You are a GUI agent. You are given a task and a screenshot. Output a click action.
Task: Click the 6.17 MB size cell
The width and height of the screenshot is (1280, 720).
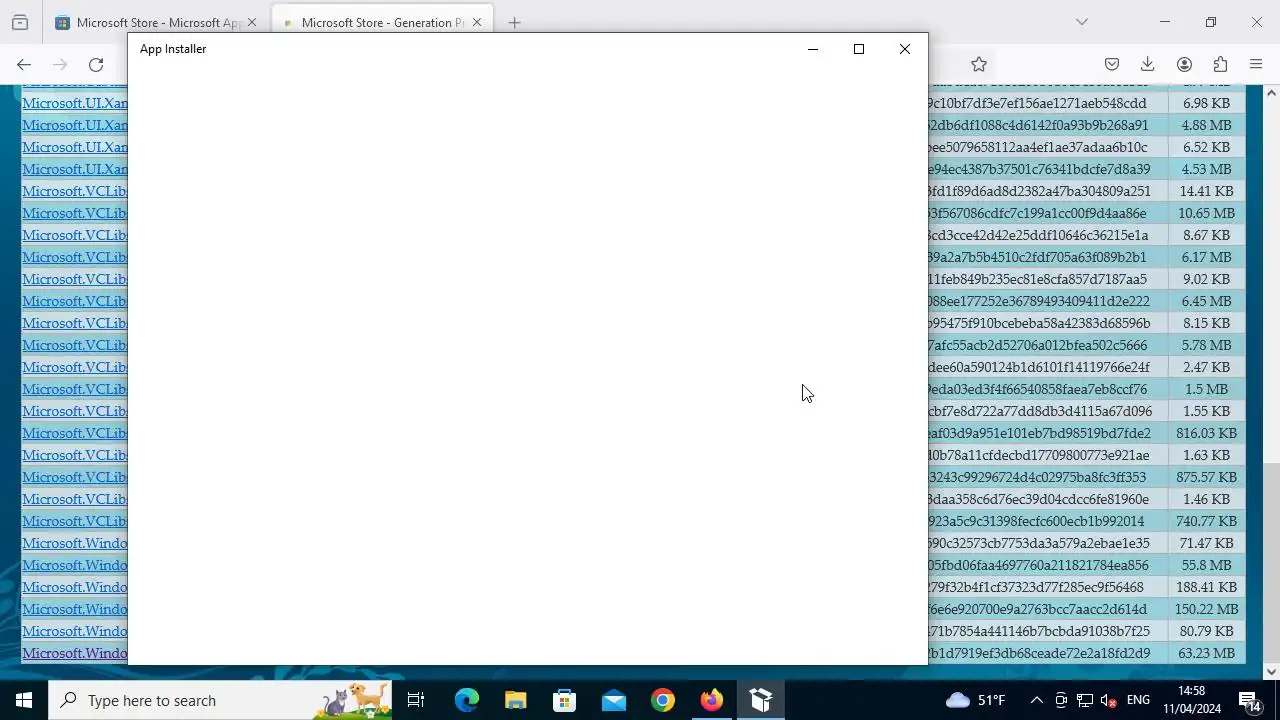click(x=1206, y=257)
